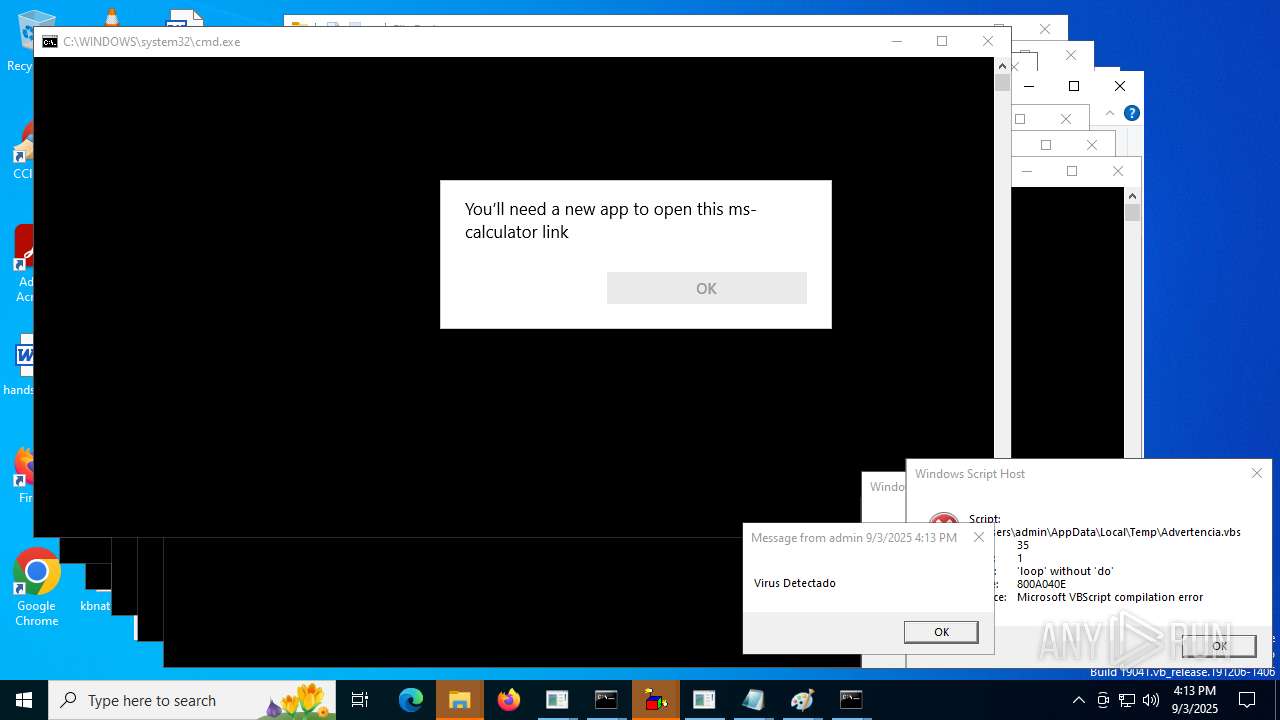Click OK in the ms-calculator link dialog

coord(706,288)
